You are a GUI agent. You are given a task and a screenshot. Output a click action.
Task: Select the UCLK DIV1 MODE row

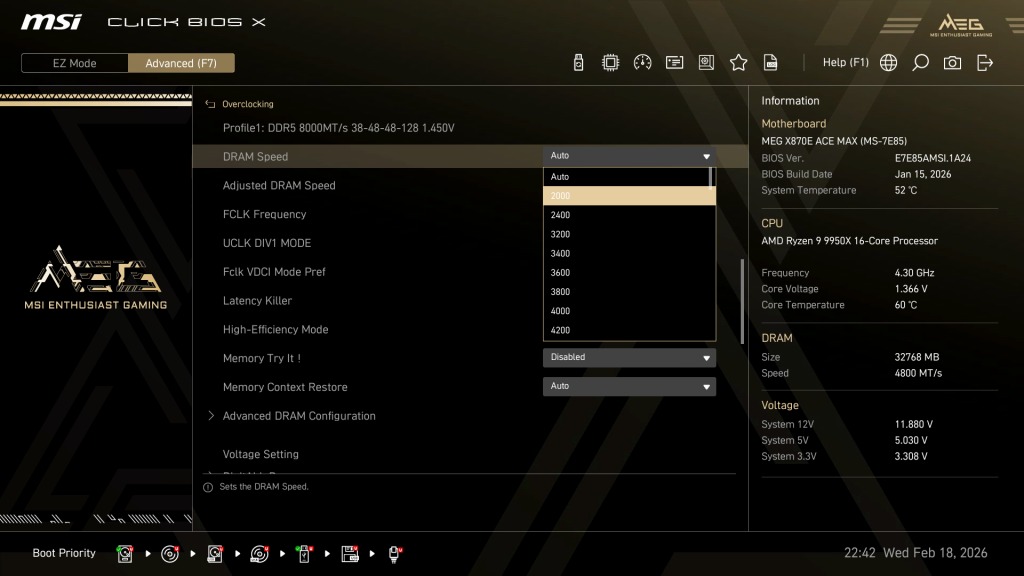pos(266,243)
